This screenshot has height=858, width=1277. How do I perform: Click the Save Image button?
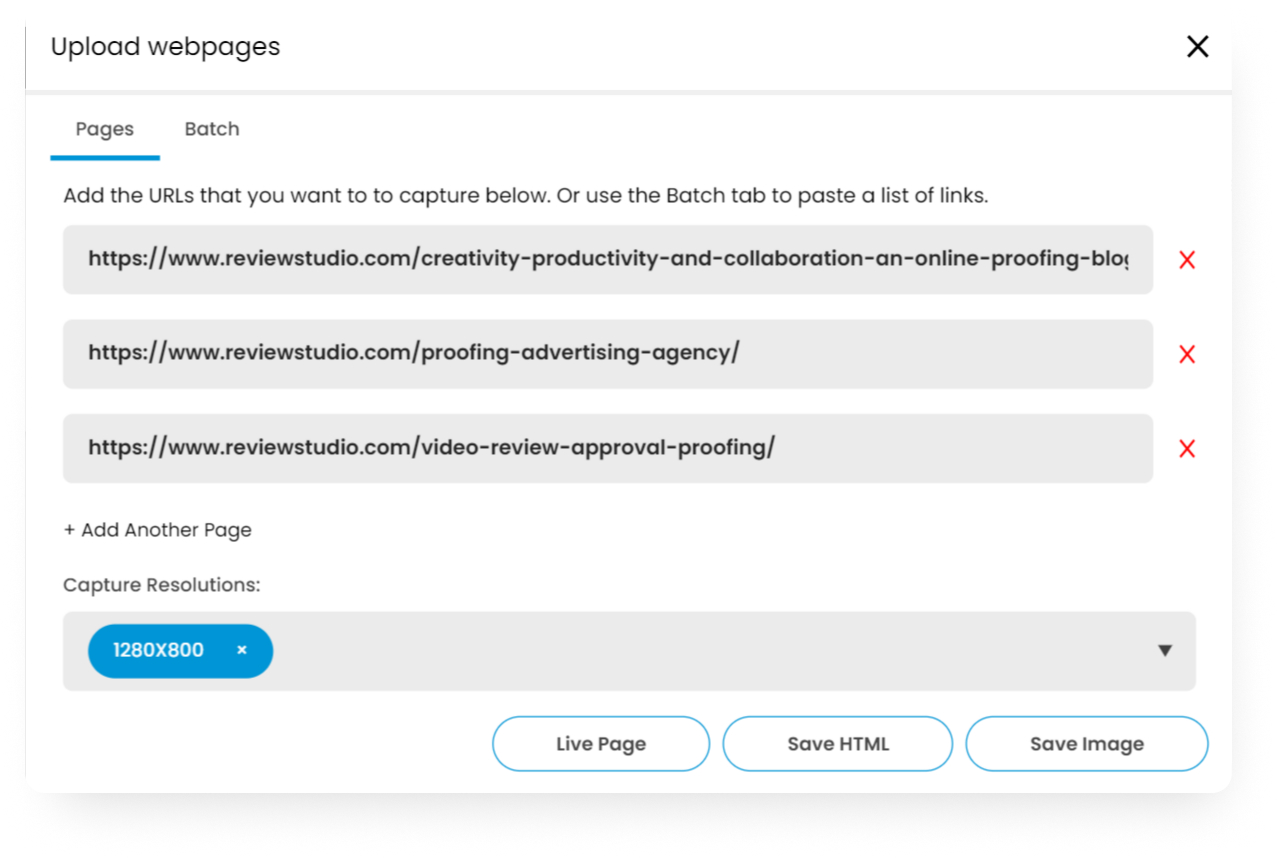[x=1087, y=744]
